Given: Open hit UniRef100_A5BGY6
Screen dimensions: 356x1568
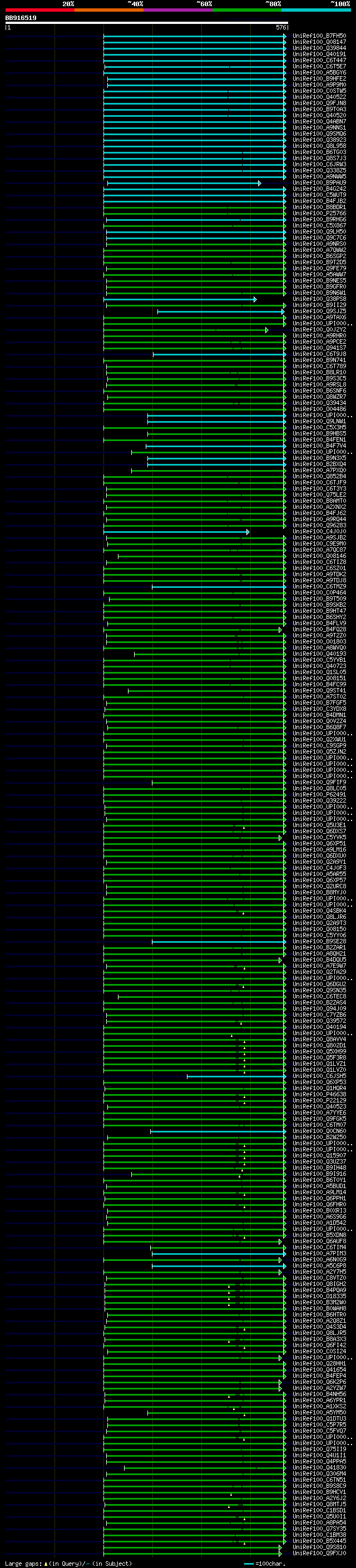Looking at the screenshot, I should 319,72.
